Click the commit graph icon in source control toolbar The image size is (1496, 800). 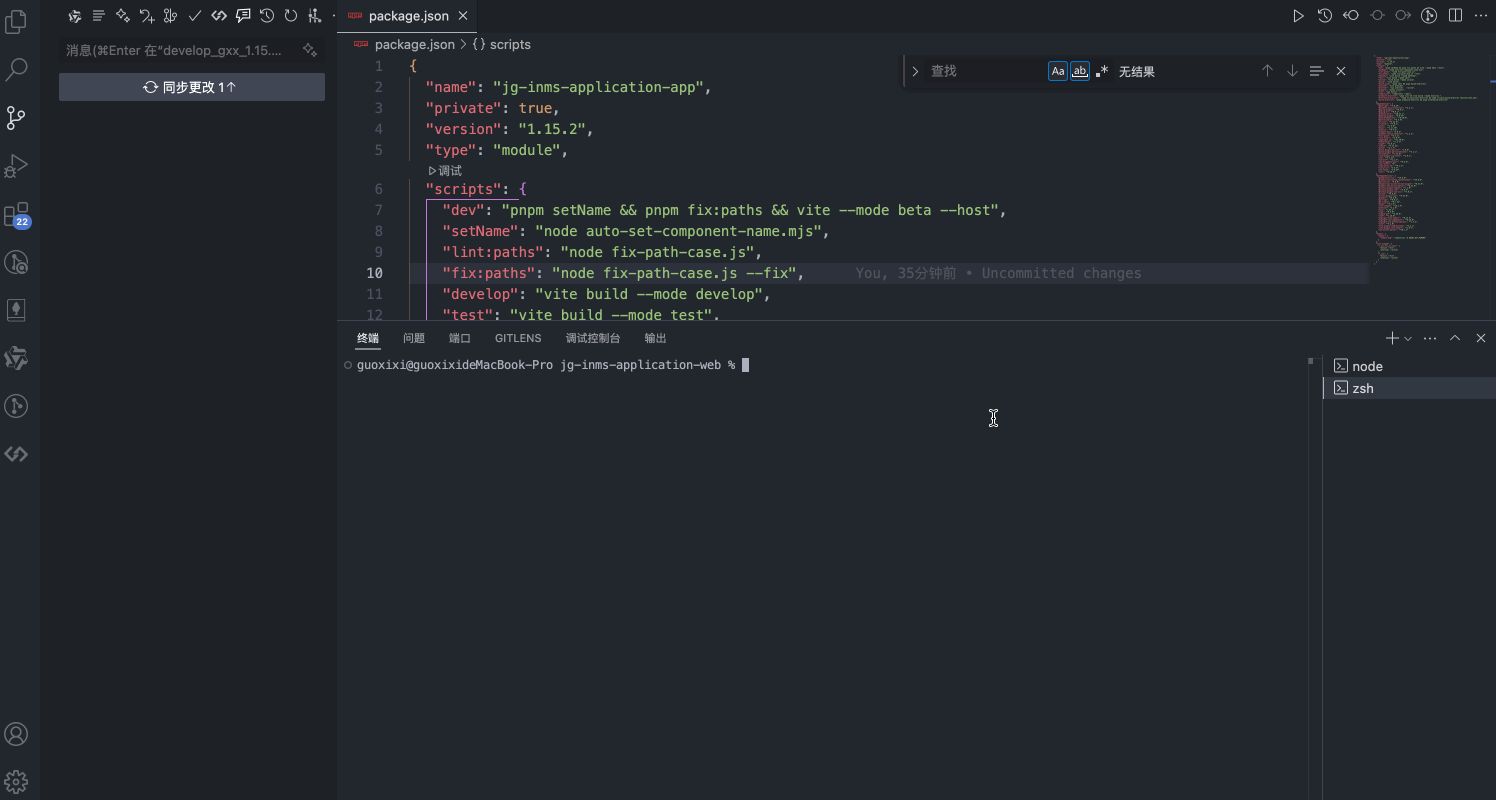click(315, 16)
